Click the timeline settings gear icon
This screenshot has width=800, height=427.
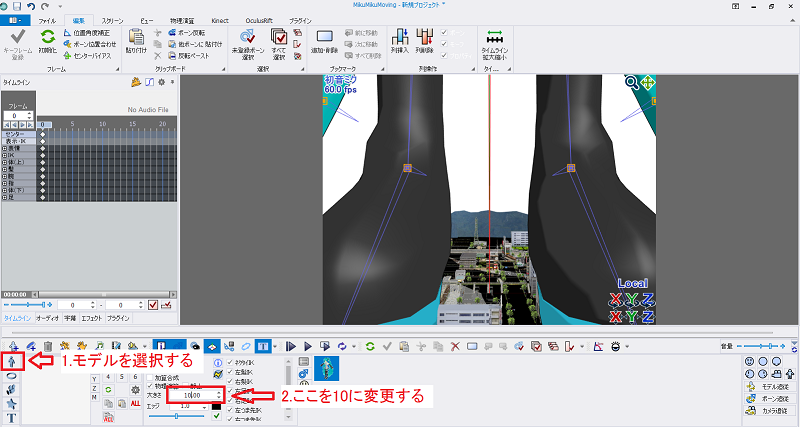click(x=161, y=82)
